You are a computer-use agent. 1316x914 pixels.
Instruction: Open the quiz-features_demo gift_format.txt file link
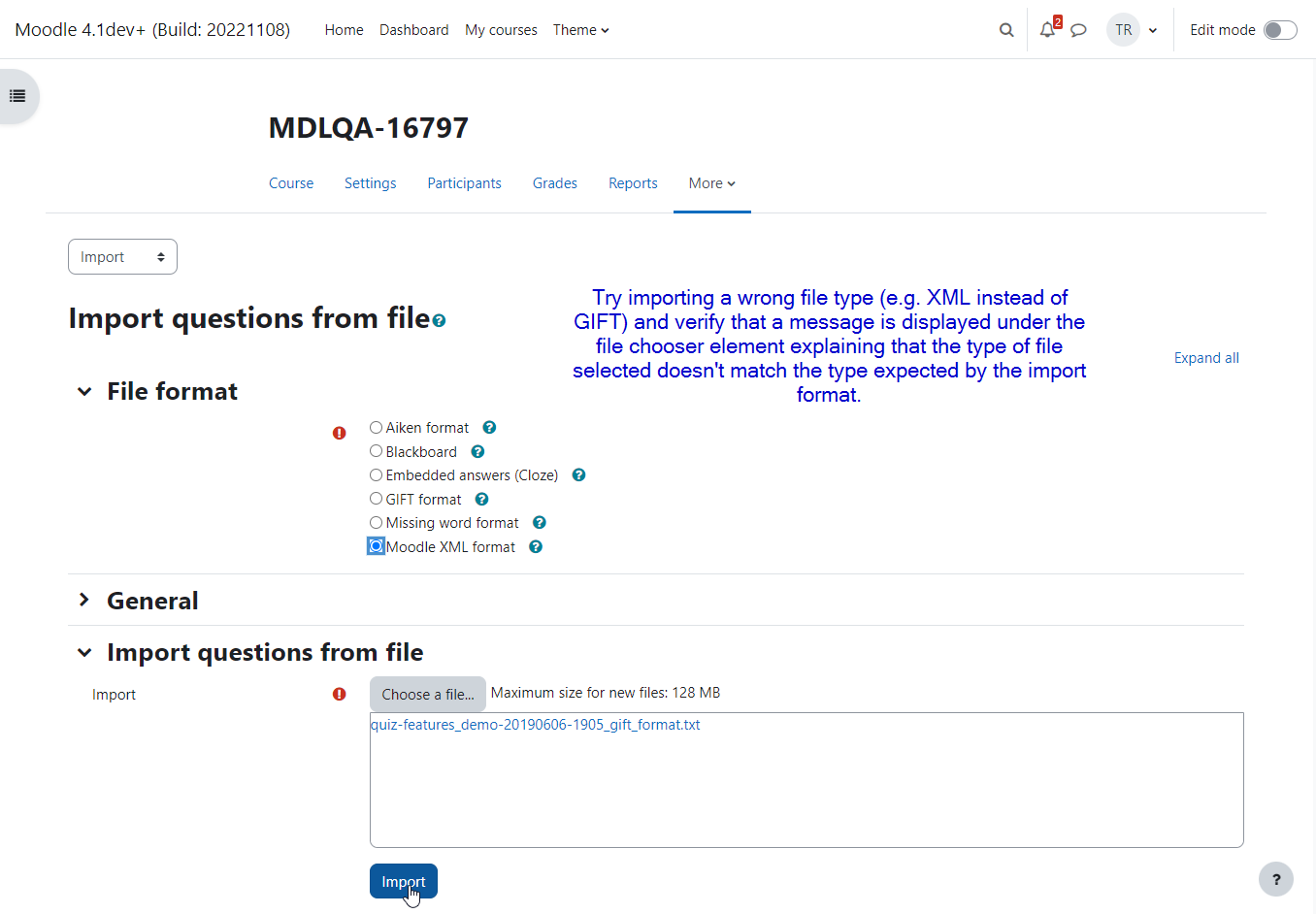pos(535,725)
